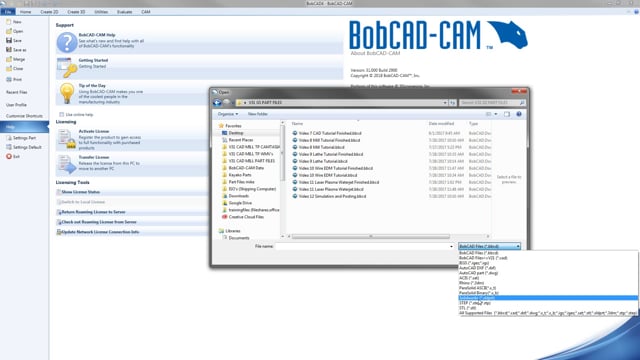Click the preview pane icon in Open dialog

[507, 114]
